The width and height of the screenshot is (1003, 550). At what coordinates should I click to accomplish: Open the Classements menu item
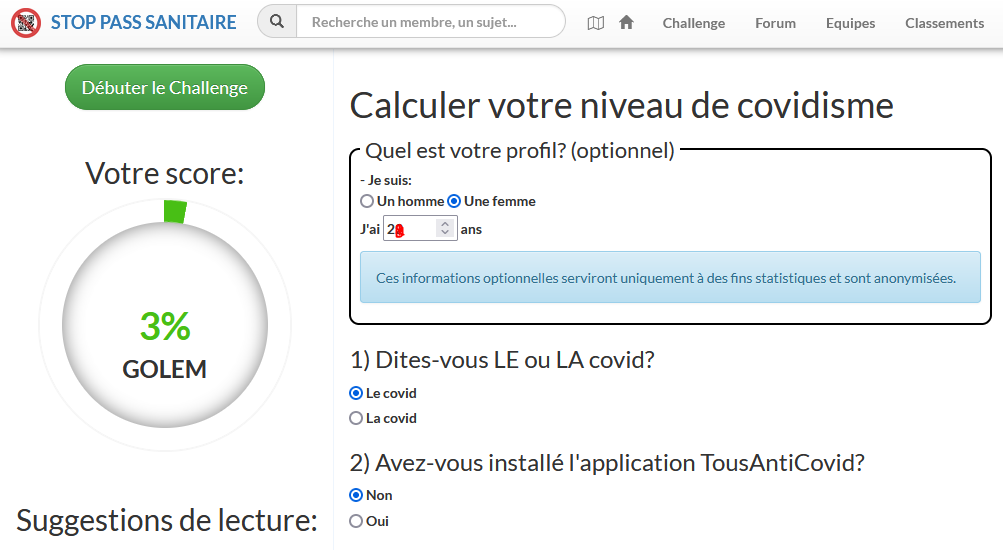pyautogui.click(x=945, y=23)
